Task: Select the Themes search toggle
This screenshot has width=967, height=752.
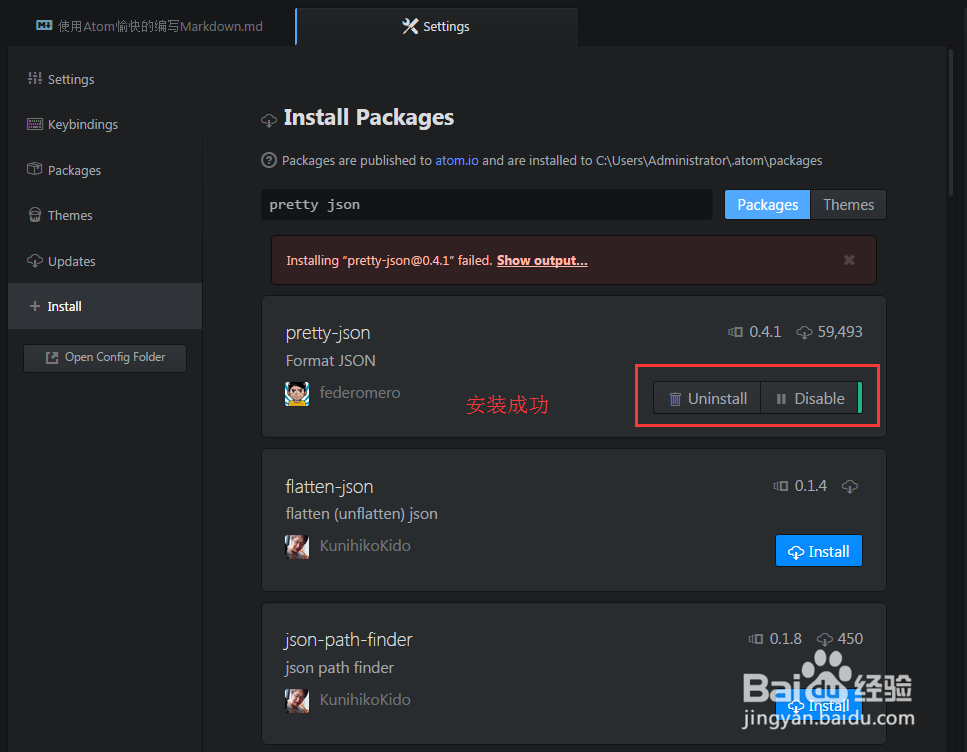Action: (848, 205)
